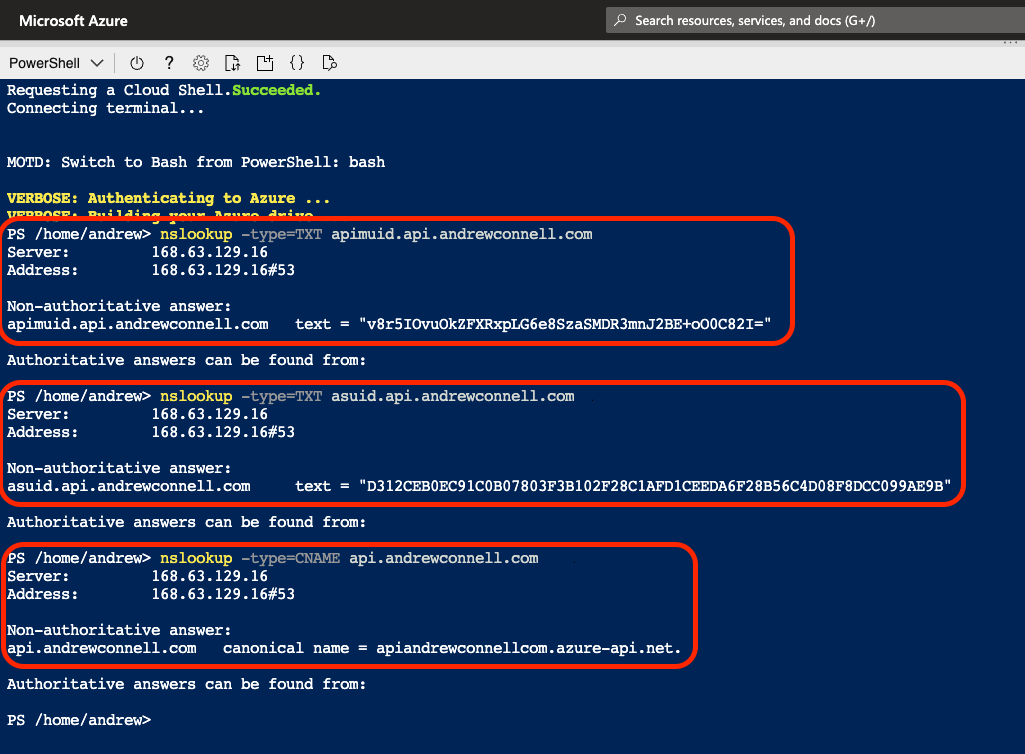This screenshot has height=754, width=1025.
Task: Click the search magnifier icon
Action: 620,20
